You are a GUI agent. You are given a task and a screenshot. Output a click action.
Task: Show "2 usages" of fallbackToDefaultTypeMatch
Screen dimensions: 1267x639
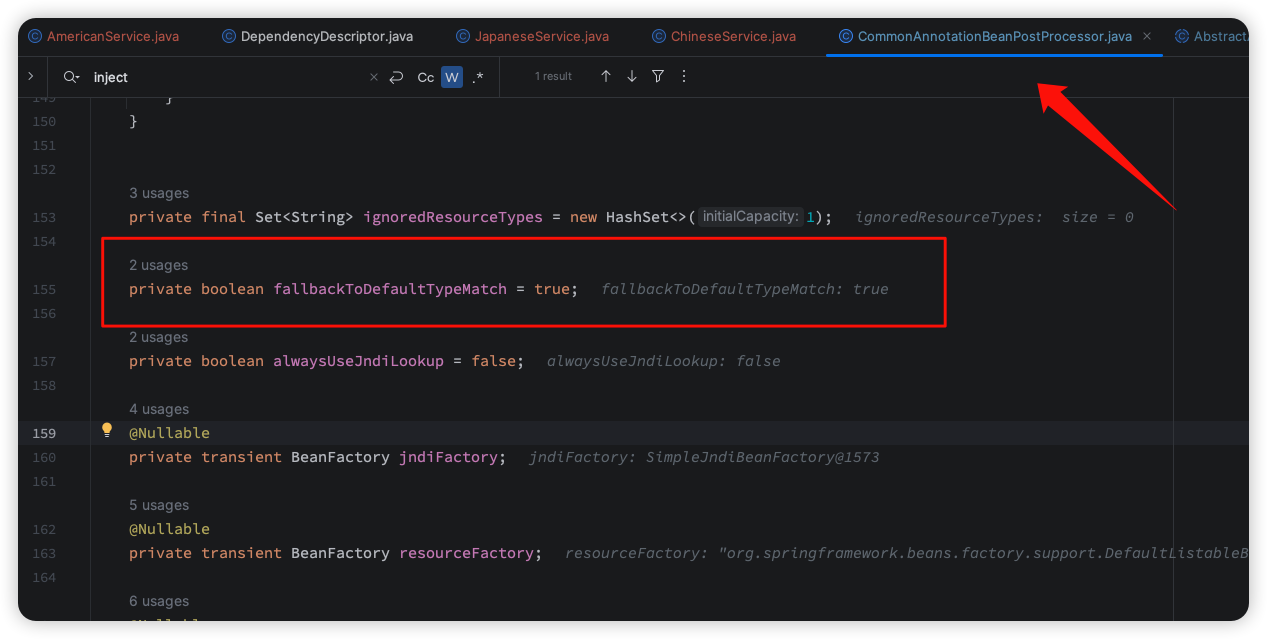pyautogui.click(x=159, y=265)
